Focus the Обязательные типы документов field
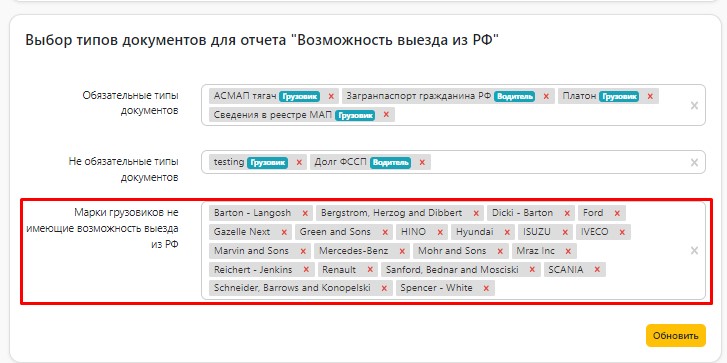This screenshot has height=363, width=727. 453,105
